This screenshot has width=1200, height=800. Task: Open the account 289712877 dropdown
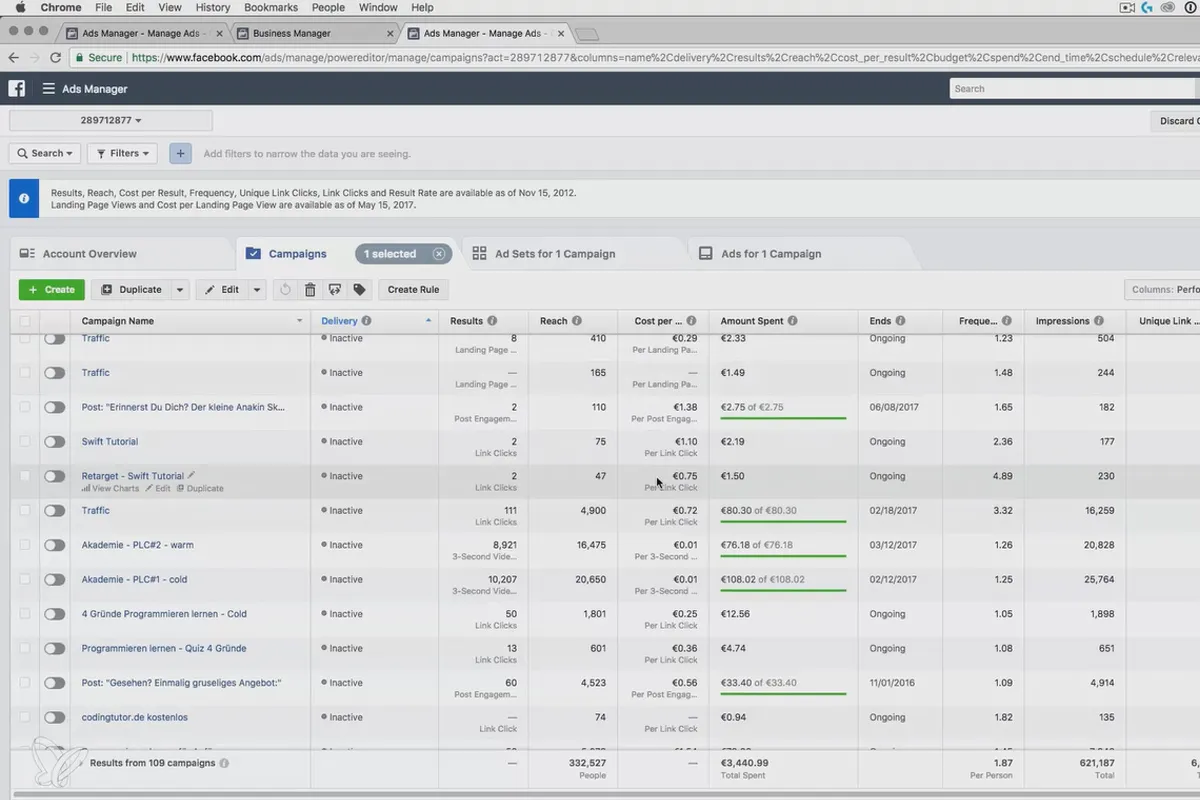[111, 121]
